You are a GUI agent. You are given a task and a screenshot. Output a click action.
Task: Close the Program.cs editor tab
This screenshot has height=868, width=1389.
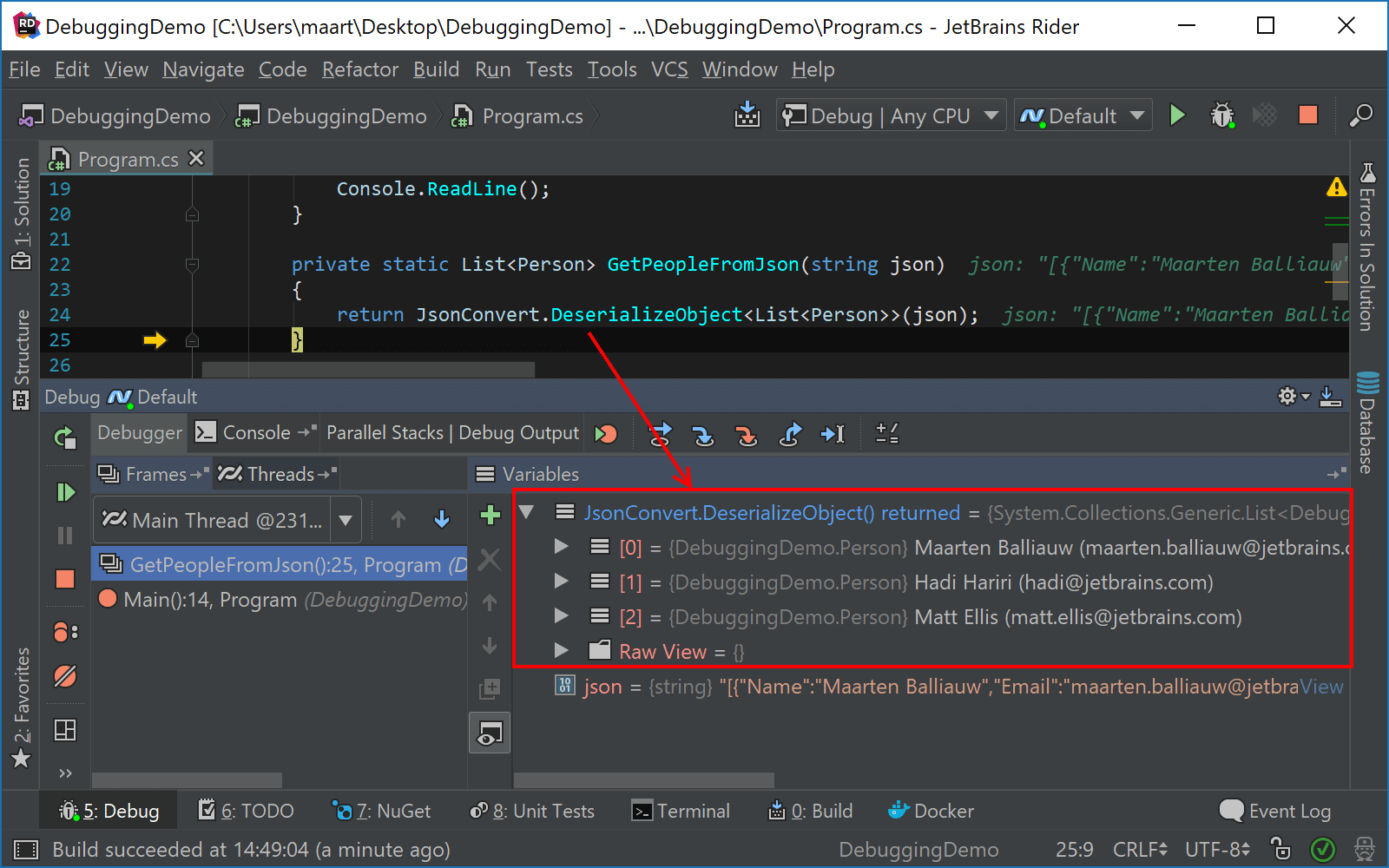pos(197,158)
